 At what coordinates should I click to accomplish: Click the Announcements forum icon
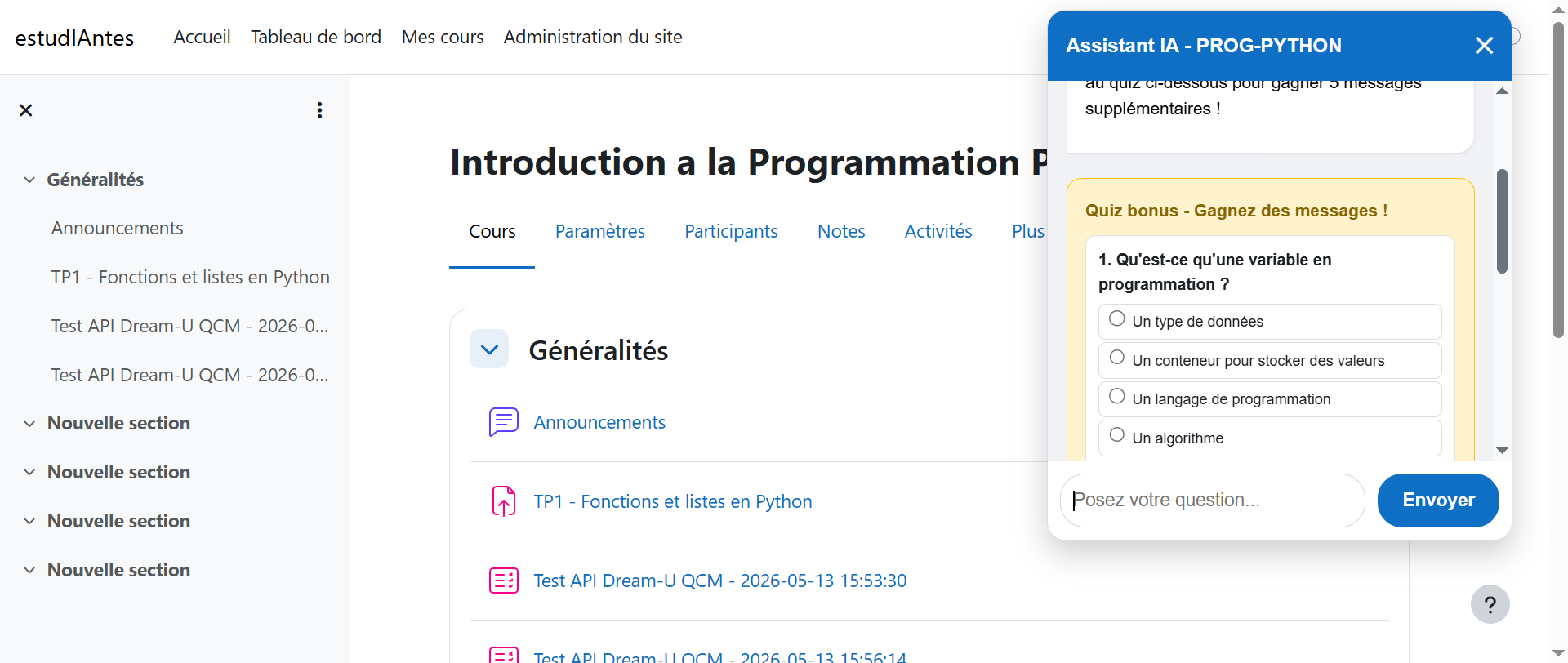pos(504,422)
